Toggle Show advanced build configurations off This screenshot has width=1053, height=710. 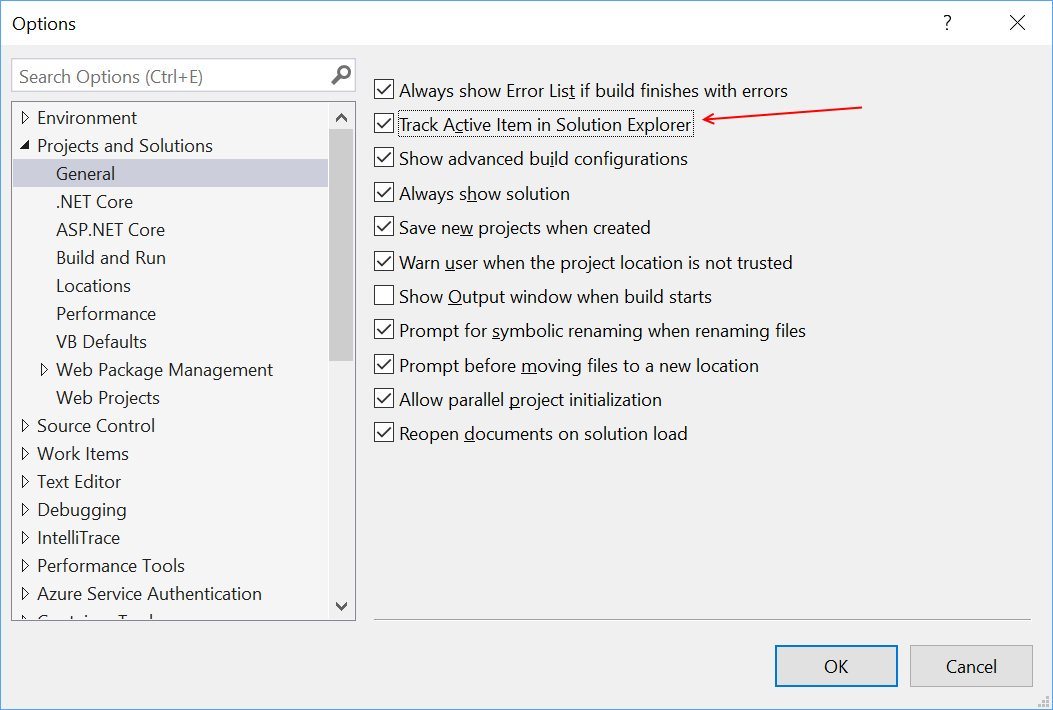(x=384, y=158)
